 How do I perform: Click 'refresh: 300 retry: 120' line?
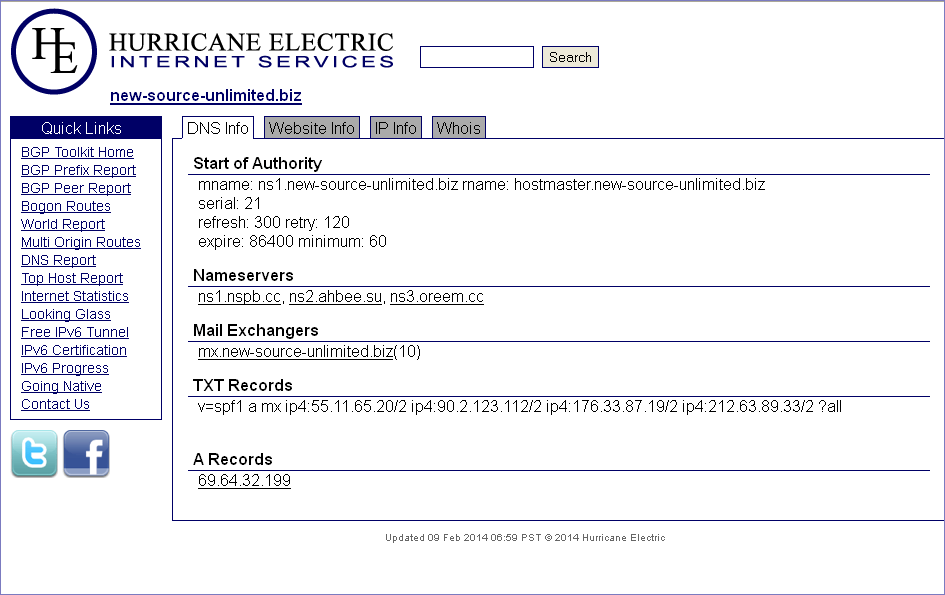274,222
